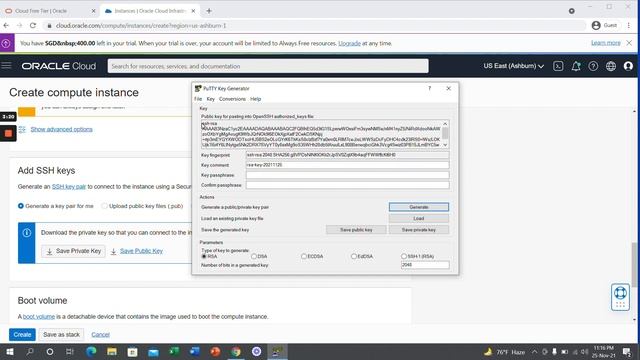
Task: Click the Learn more link
Action: [606, 43]
